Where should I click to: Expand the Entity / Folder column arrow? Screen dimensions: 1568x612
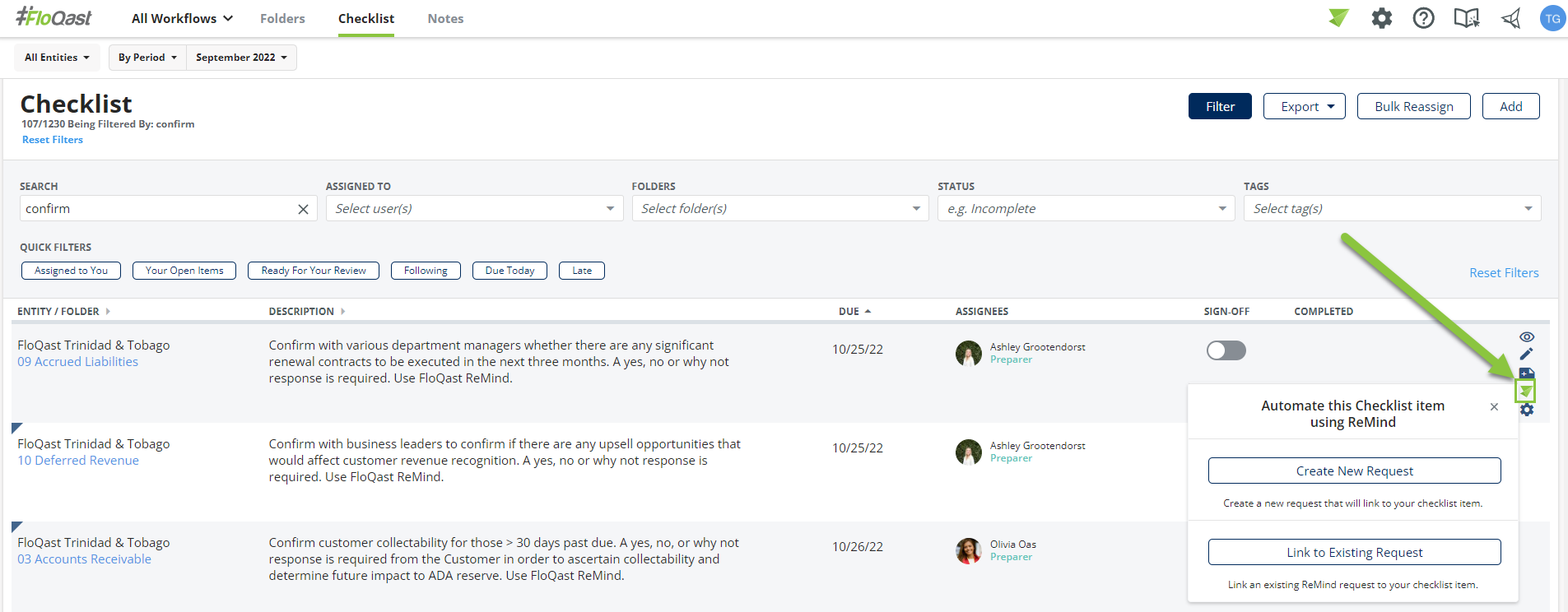click(108, 312)
